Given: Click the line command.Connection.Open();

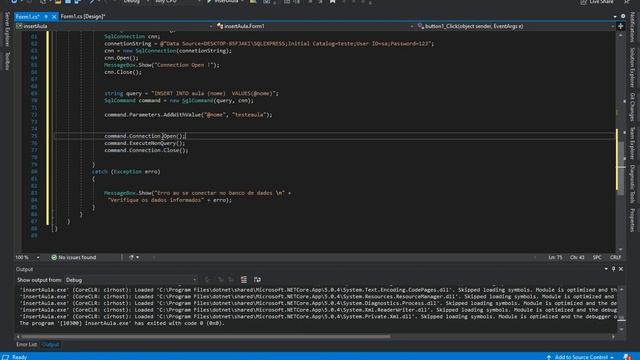Looking at the screenshot, I should point(145,136).
